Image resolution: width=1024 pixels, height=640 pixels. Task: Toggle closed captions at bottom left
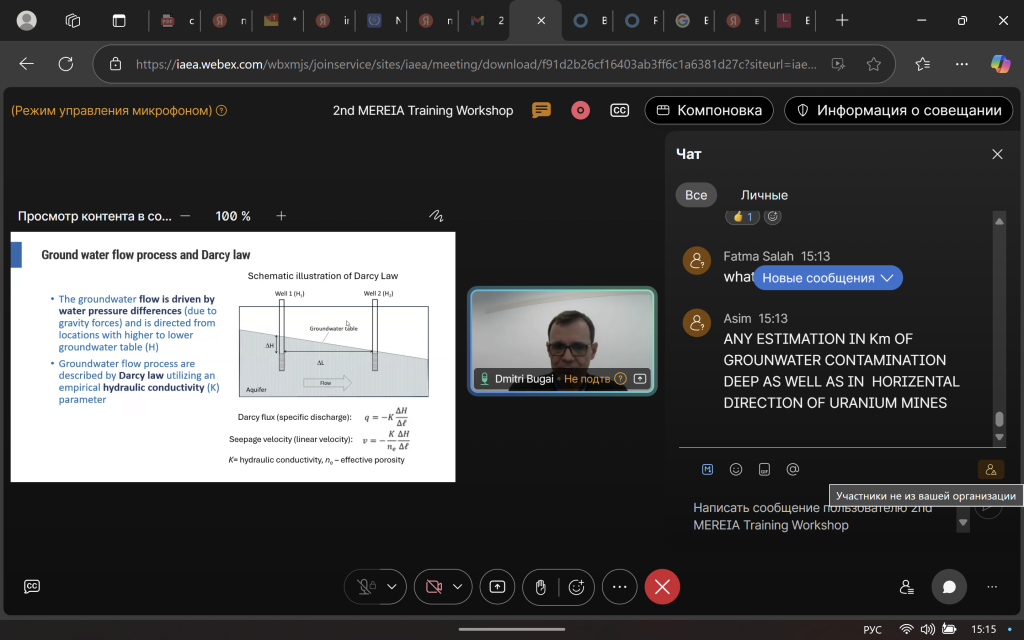[32, 587]
